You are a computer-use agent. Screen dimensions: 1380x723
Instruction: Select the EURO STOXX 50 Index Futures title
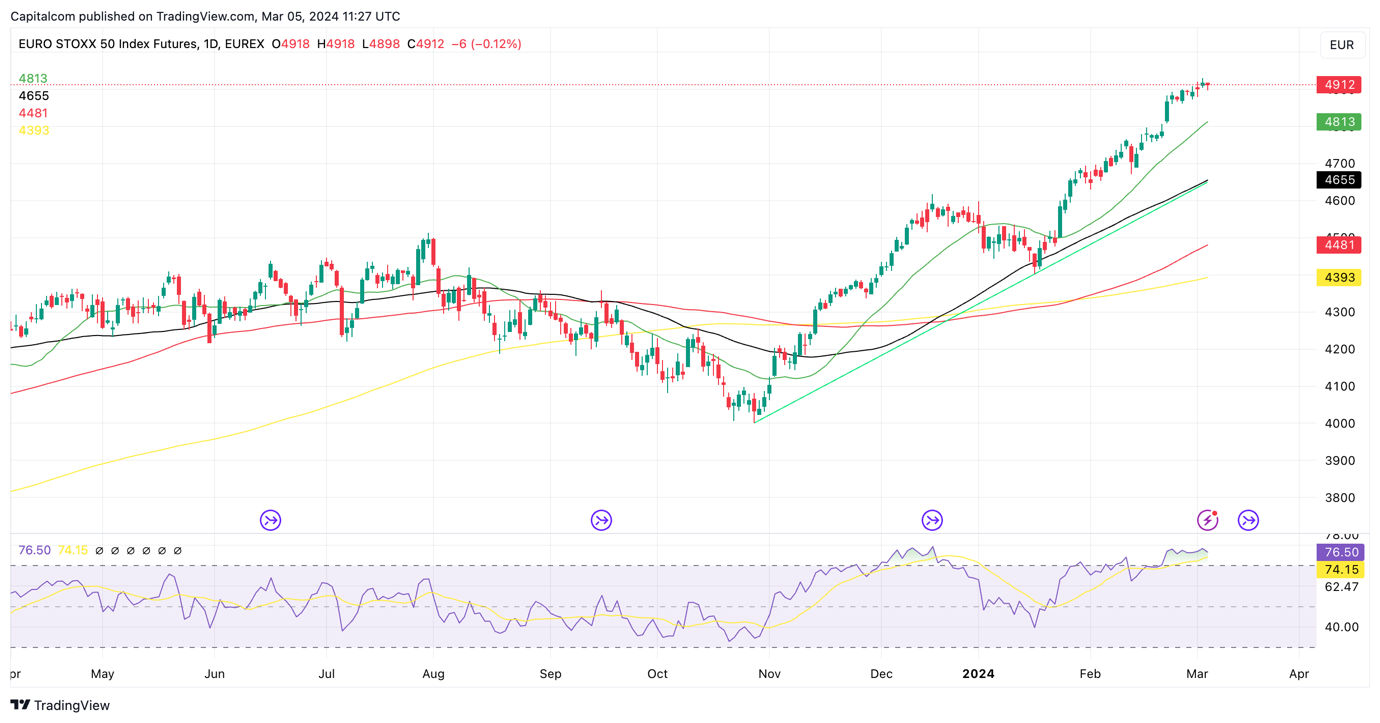click(x=142, y=44)
